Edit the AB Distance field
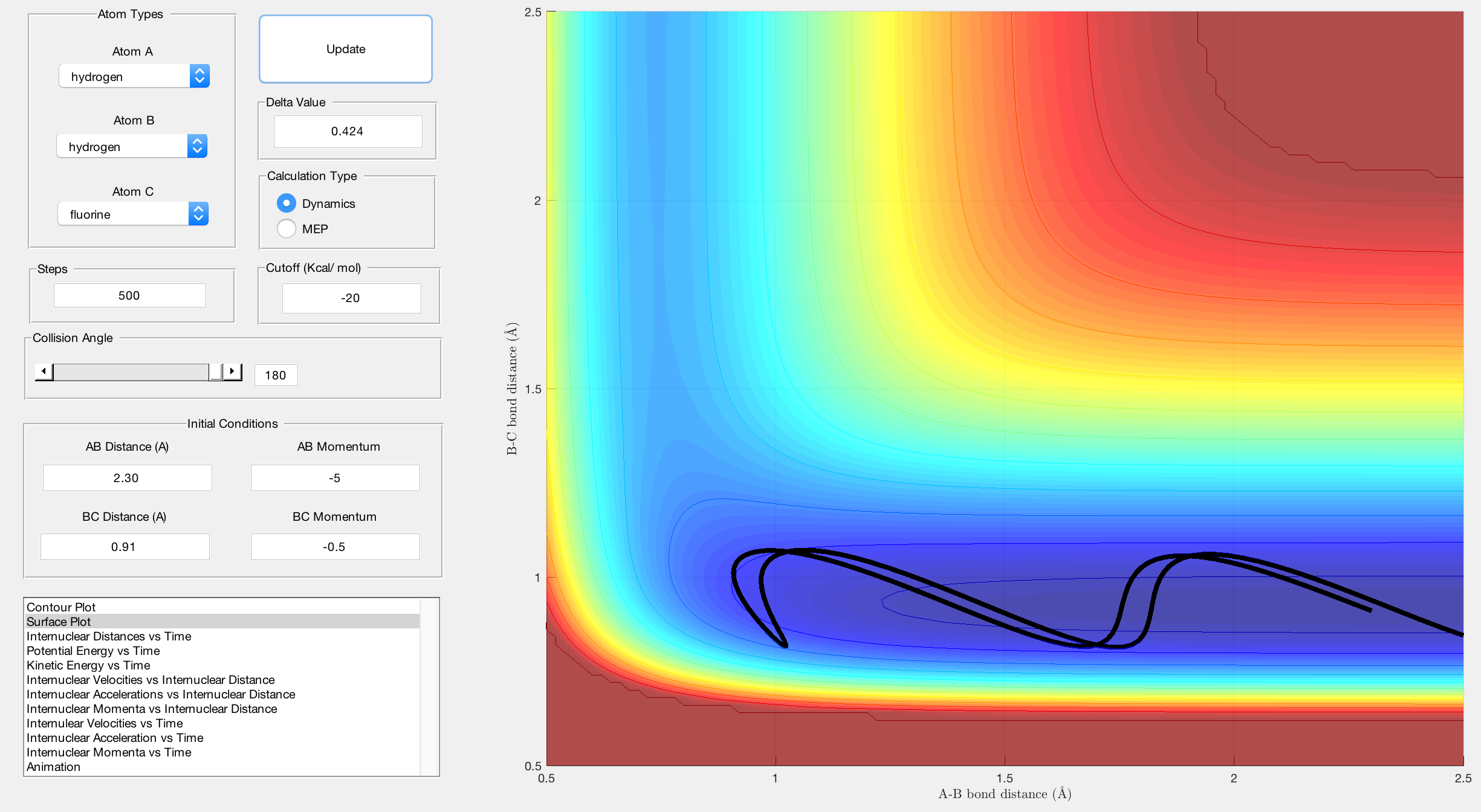 pyautogui.click(x=127, y=478)
